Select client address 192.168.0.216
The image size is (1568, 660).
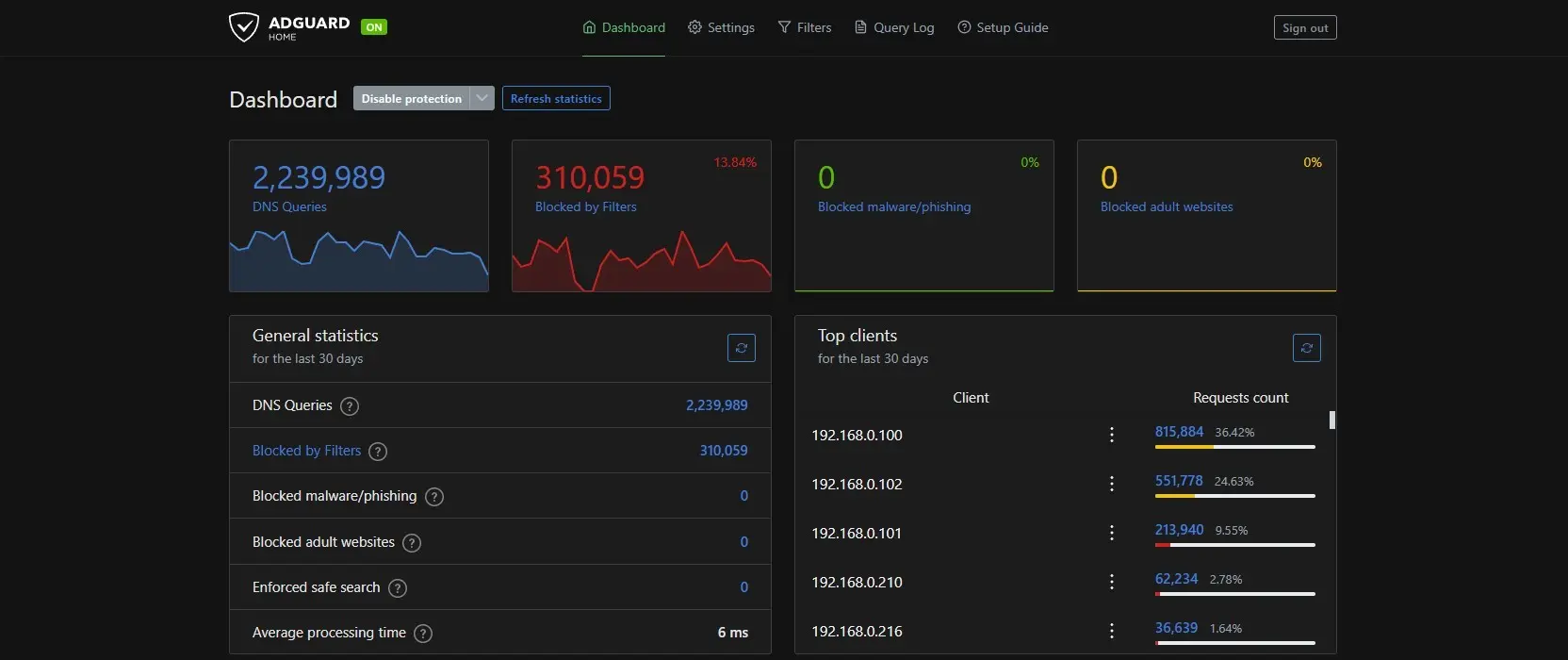click(x=857, y=631)
